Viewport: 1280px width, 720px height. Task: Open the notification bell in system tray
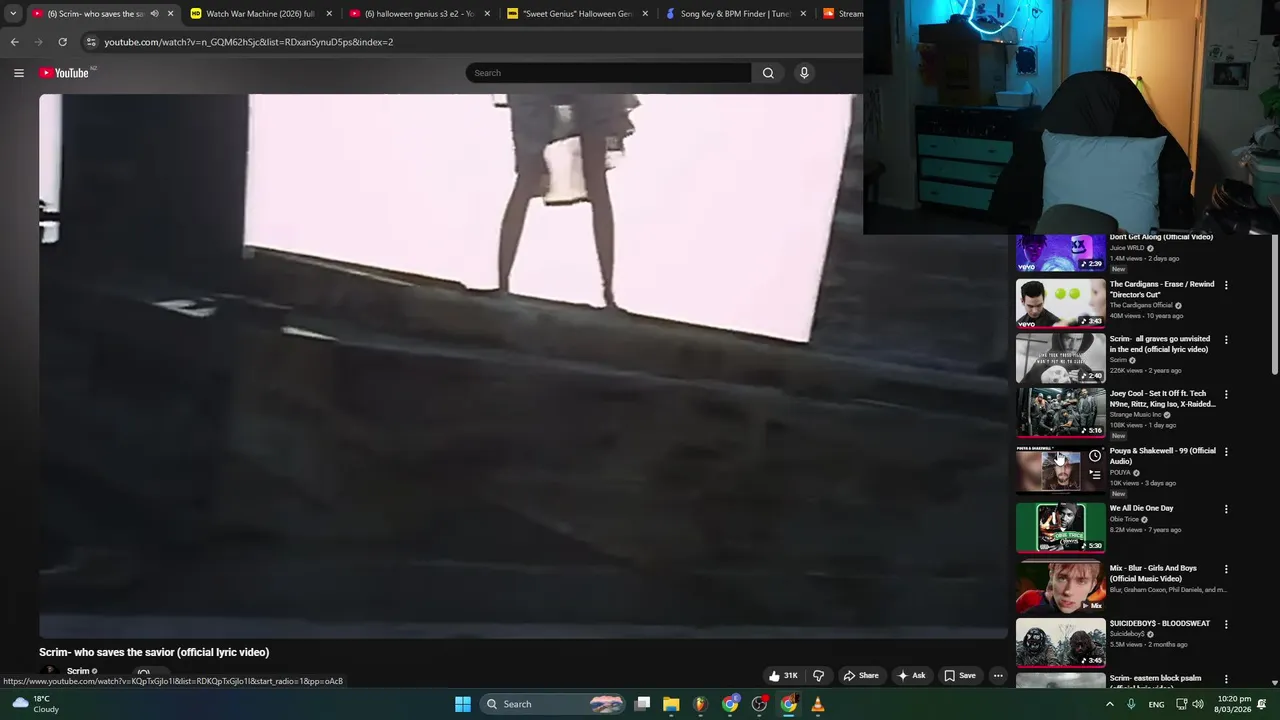pos(1262,704)
